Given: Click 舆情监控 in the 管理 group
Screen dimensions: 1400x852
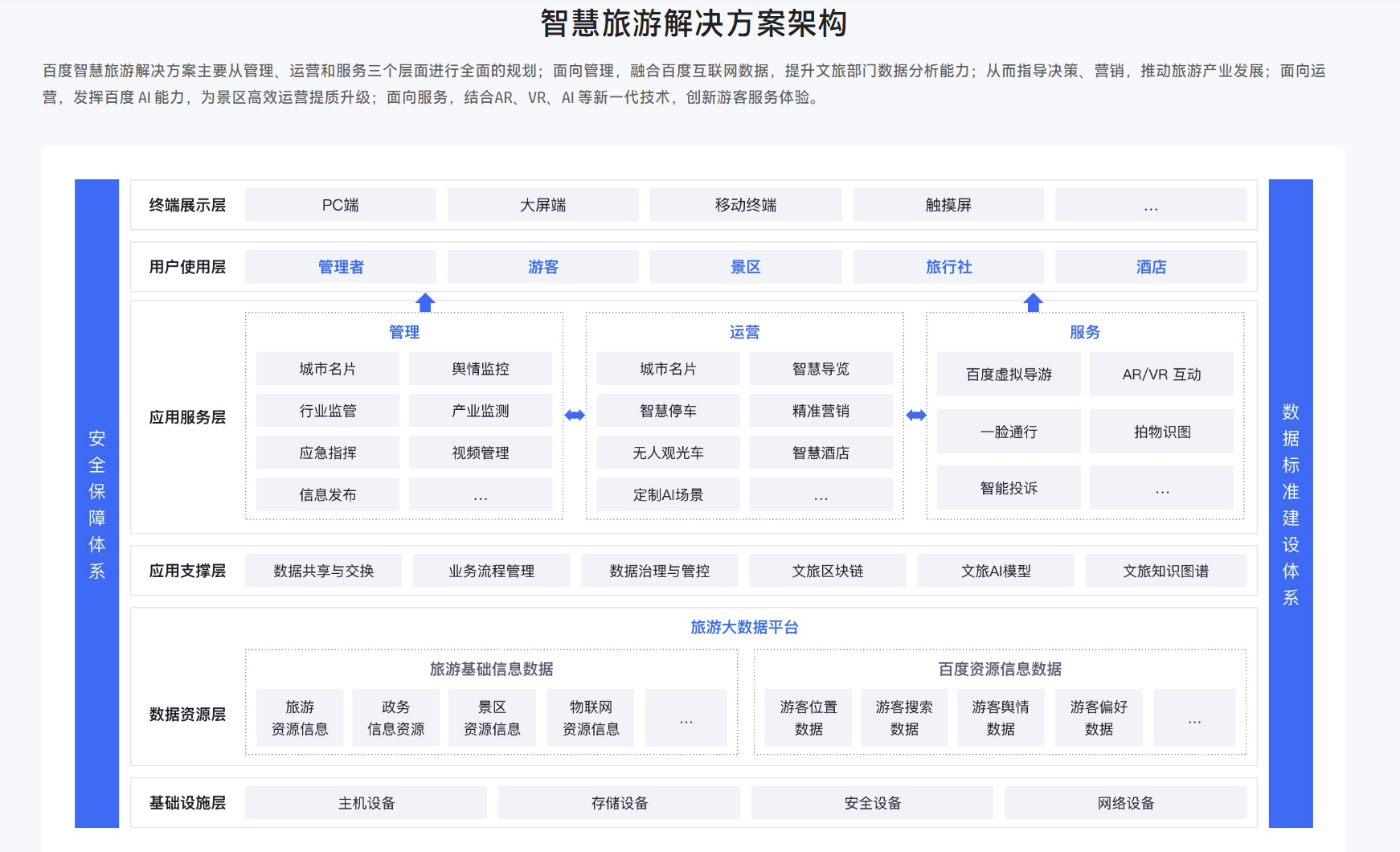Looking at the screenshot, I should tap(481, 369).
